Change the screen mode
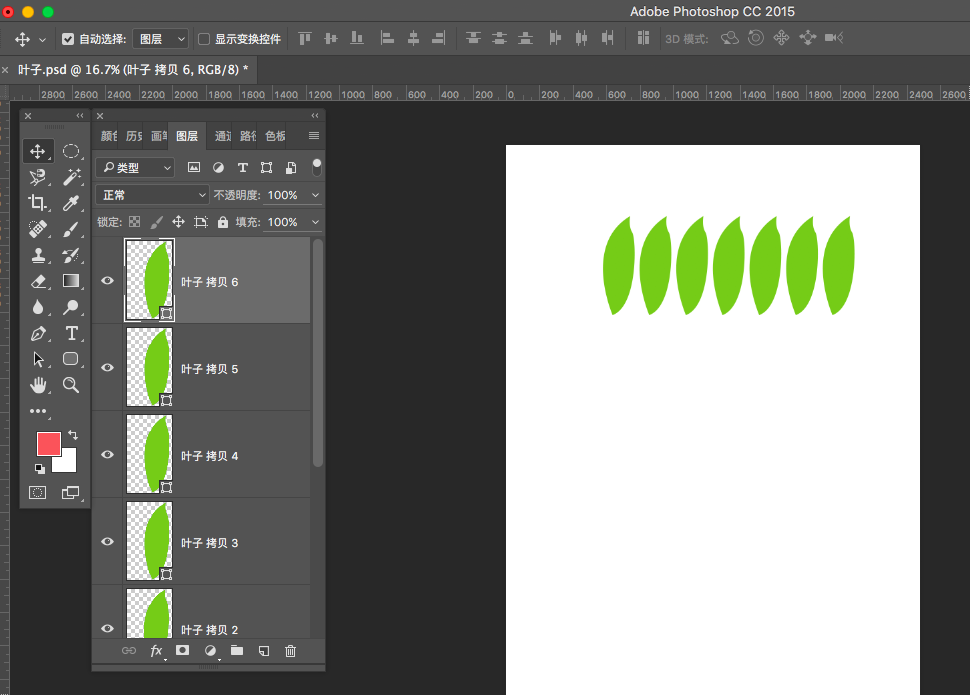This screenshot has height=695, width=970. pyautogui.click(x=71, y=493)
